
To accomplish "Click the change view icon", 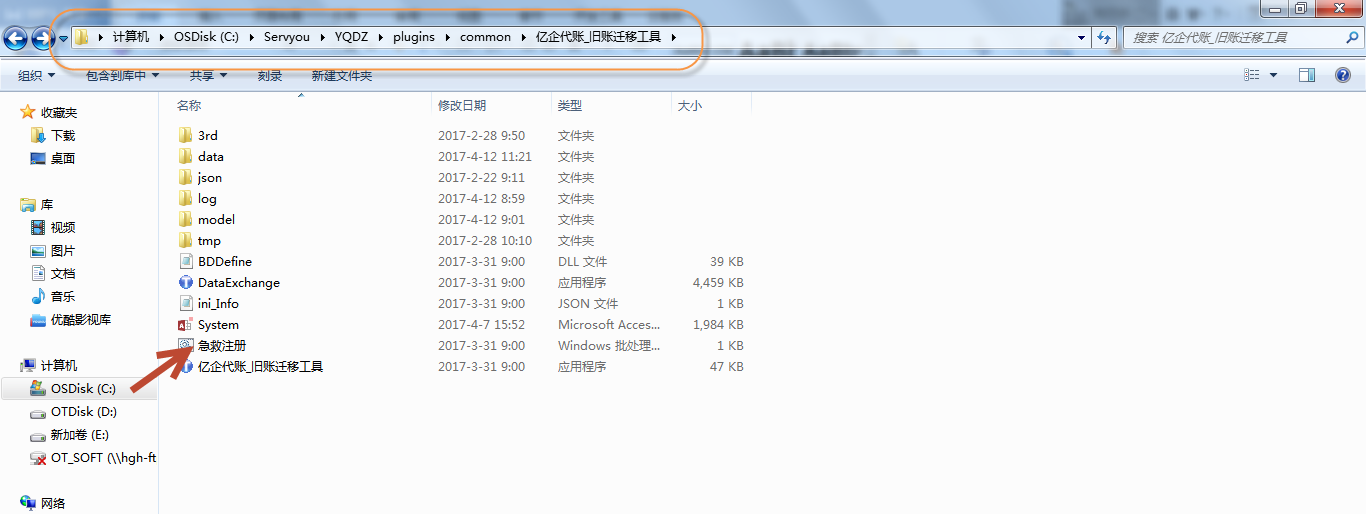I will (x=1251, y=75).
